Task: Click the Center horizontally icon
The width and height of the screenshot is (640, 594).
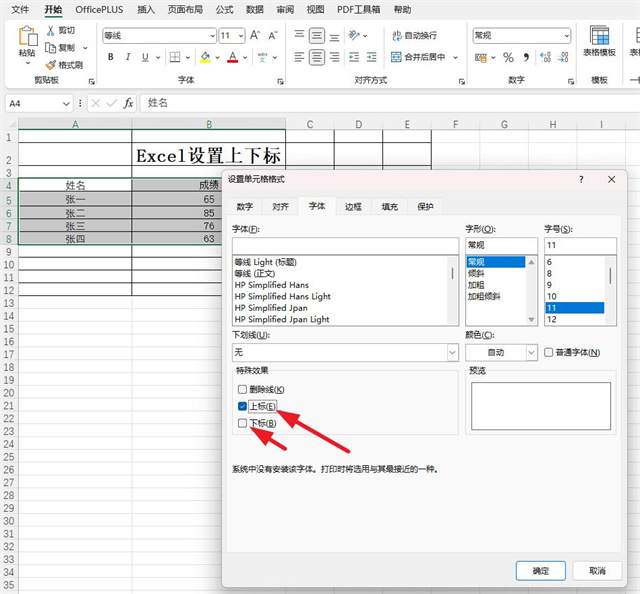Action: [317, 57]
